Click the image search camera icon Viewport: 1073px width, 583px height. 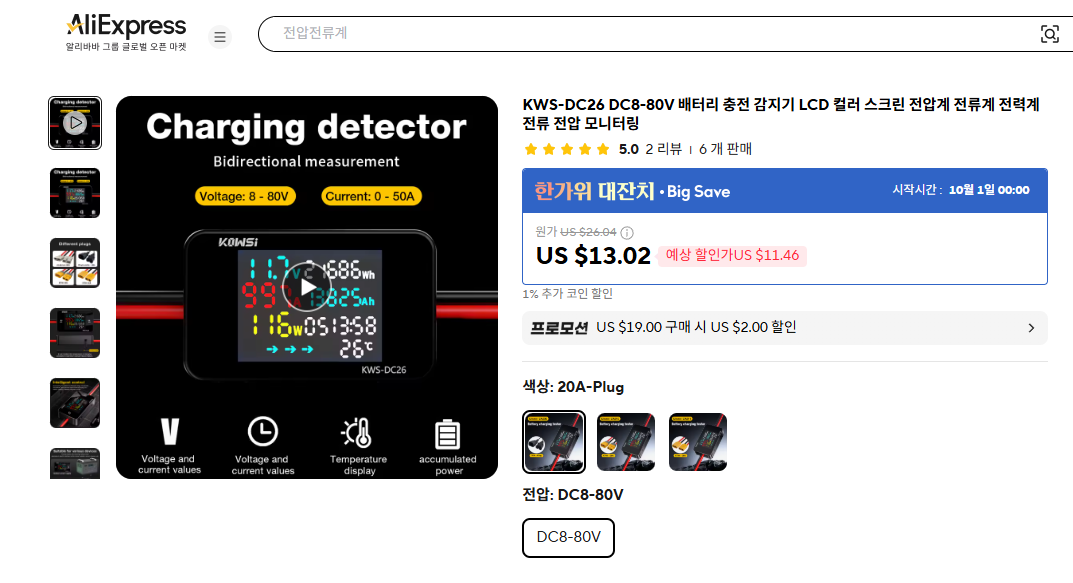pyautogui.click(x=1050, y=34)
